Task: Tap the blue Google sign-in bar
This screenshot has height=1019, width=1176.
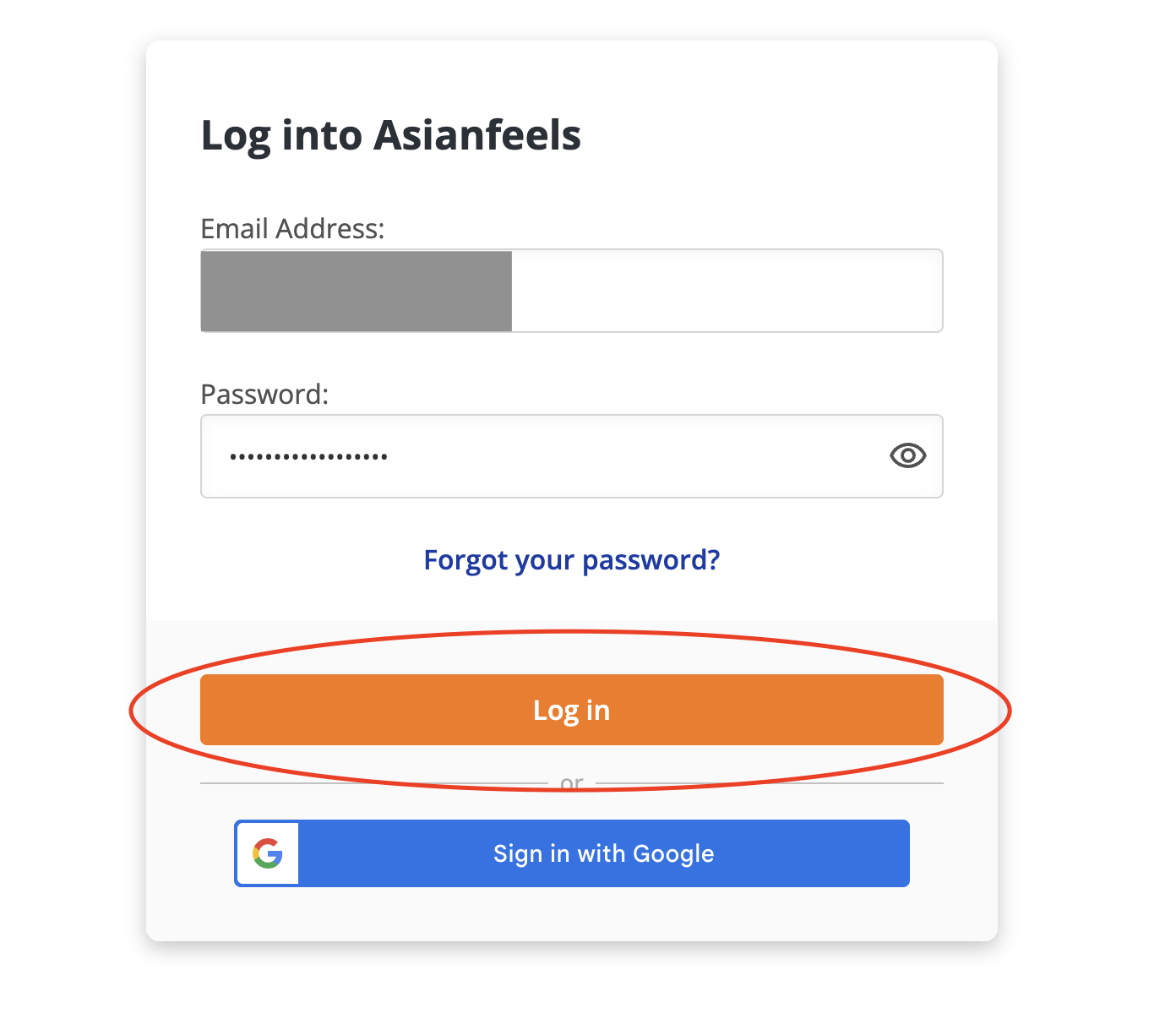Action: [603, 853]
